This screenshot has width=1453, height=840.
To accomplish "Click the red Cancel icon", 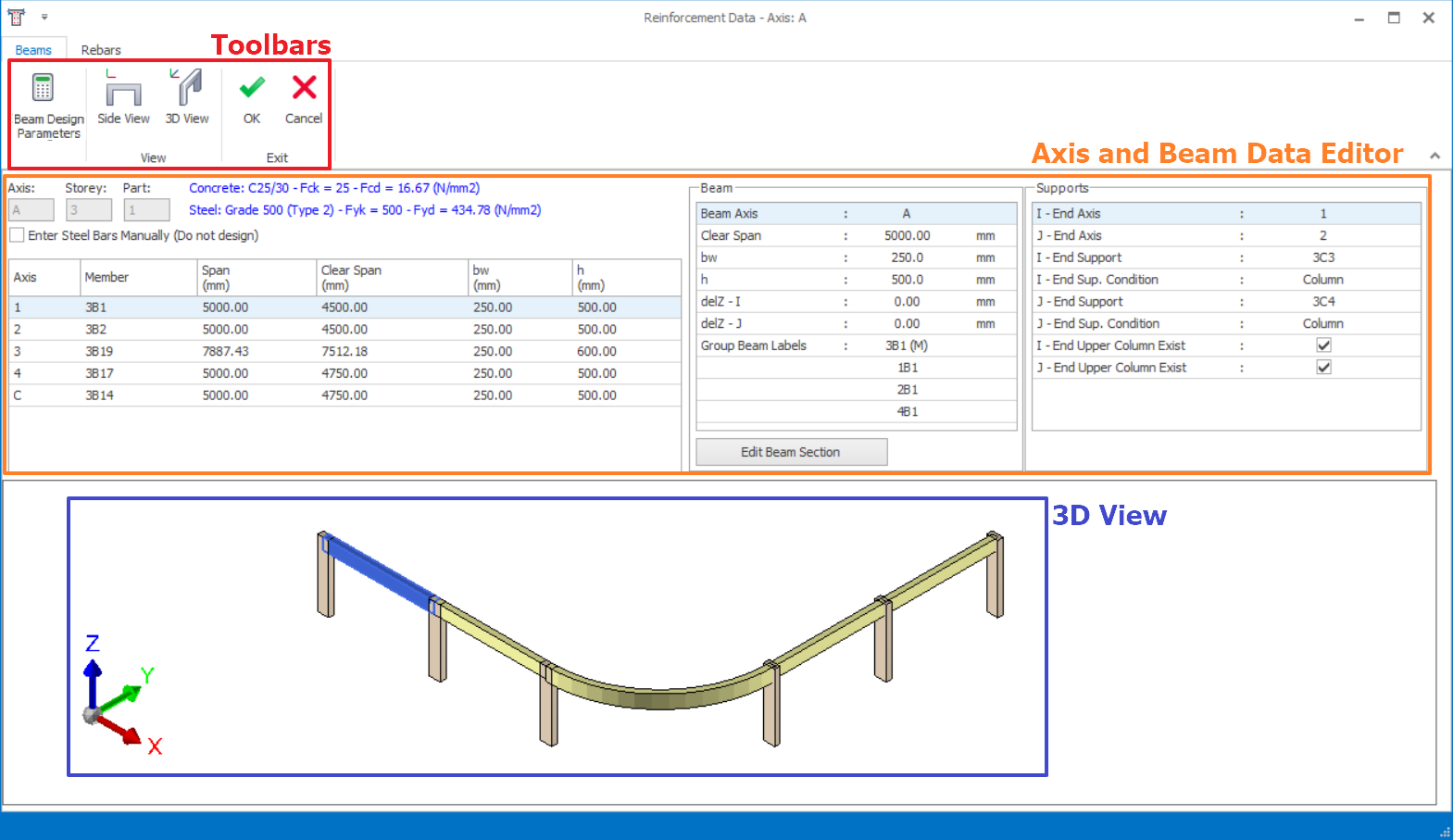I will click(x=304, y=97).
